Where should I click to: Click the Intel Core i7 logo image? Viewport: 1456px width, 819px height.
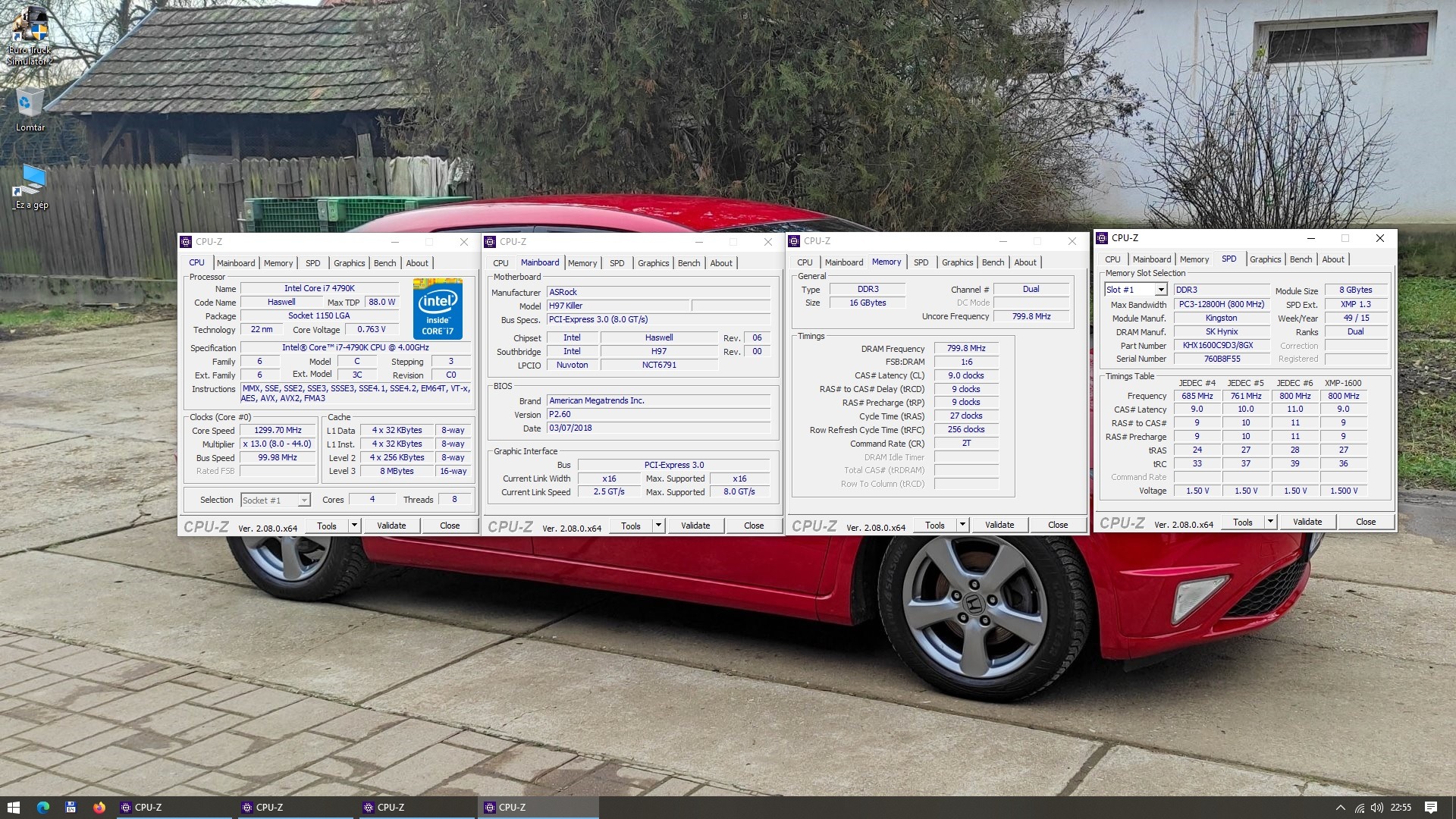click(x=438, y=309)
